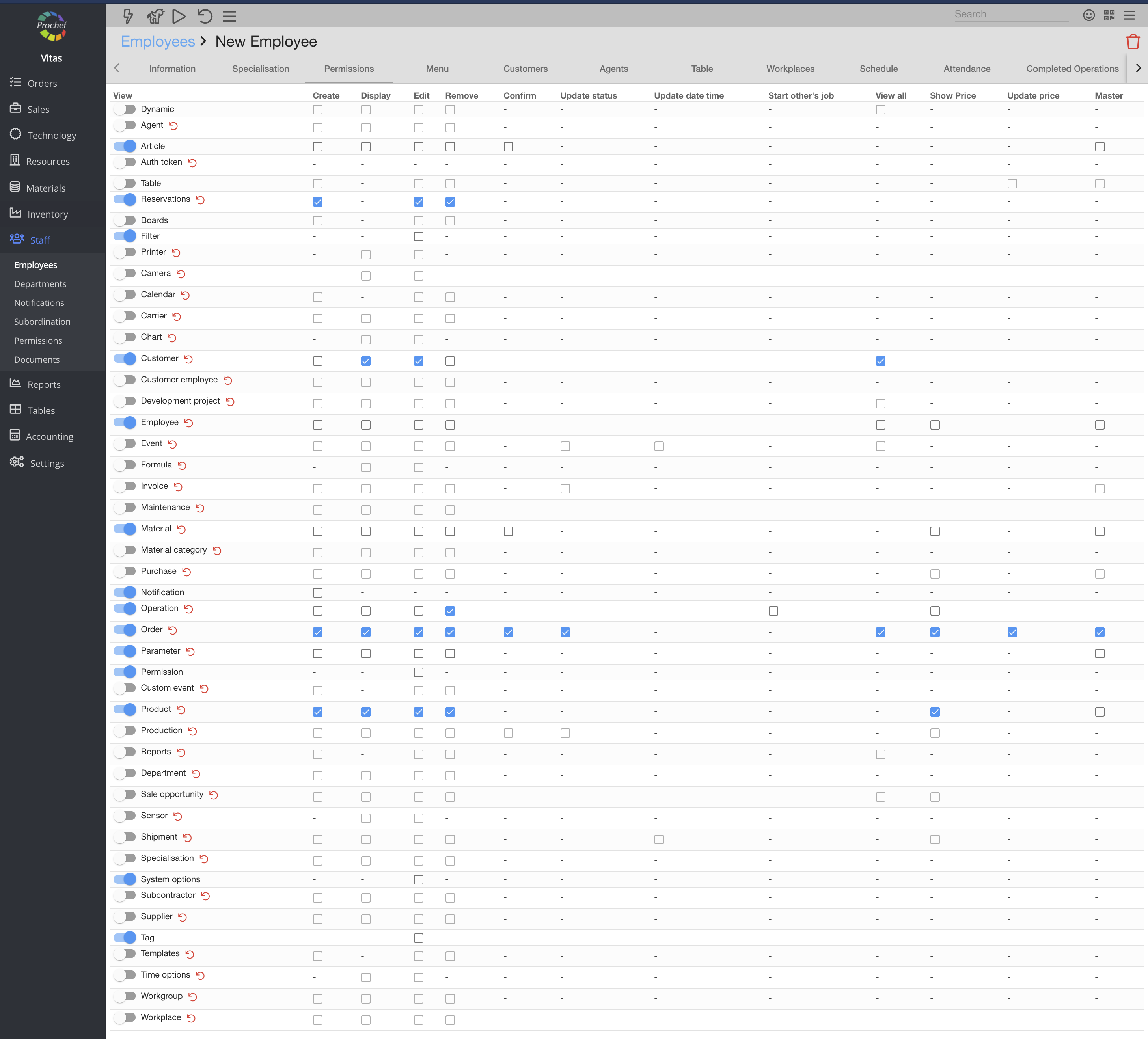The height and width of the screenshot is (1039, 1148).
Task: Open the QR code icon
Action: click(x=1109, y=15)
